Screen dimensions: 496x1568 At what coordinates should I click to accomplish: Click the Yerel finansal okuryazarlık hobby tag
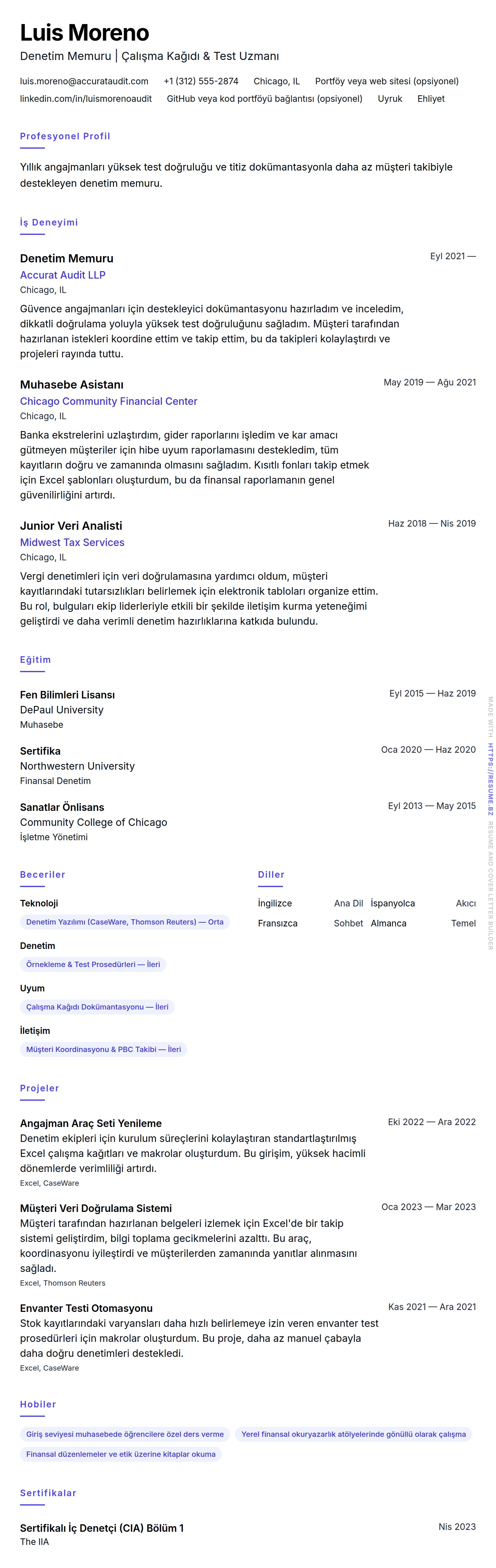pyautogui.click(x=353, y=1435)
